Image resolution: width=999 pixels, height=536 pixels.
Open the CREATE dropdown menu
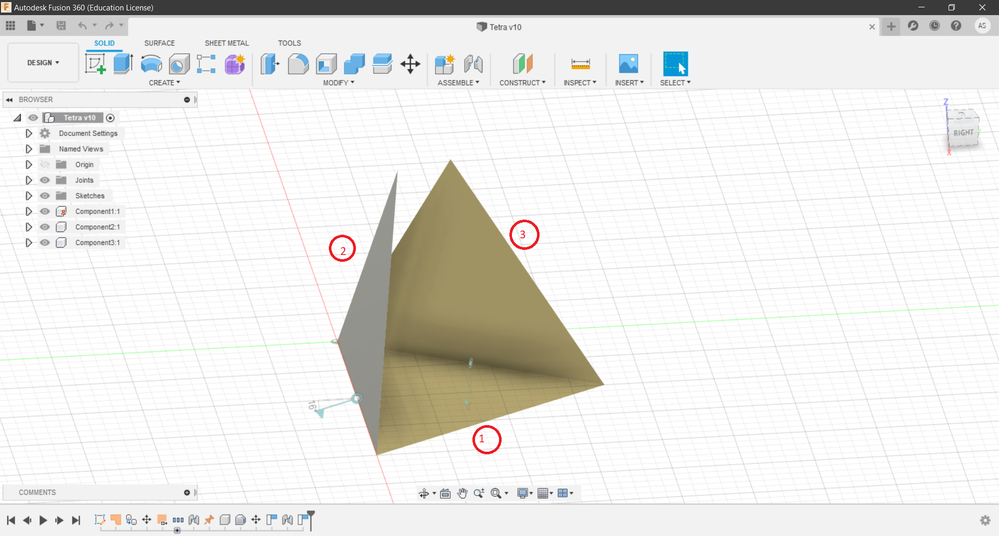pyautogui.click(x=164, y=83)
